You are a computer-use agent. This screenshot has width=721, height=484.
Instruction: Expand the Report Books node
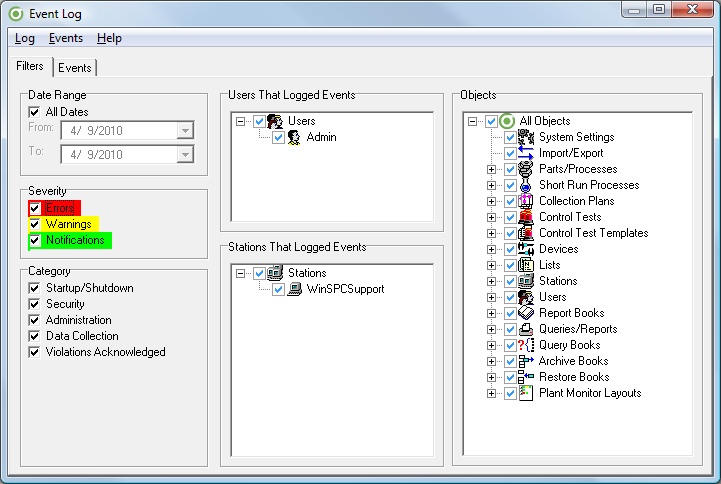[x=492, y=313]
